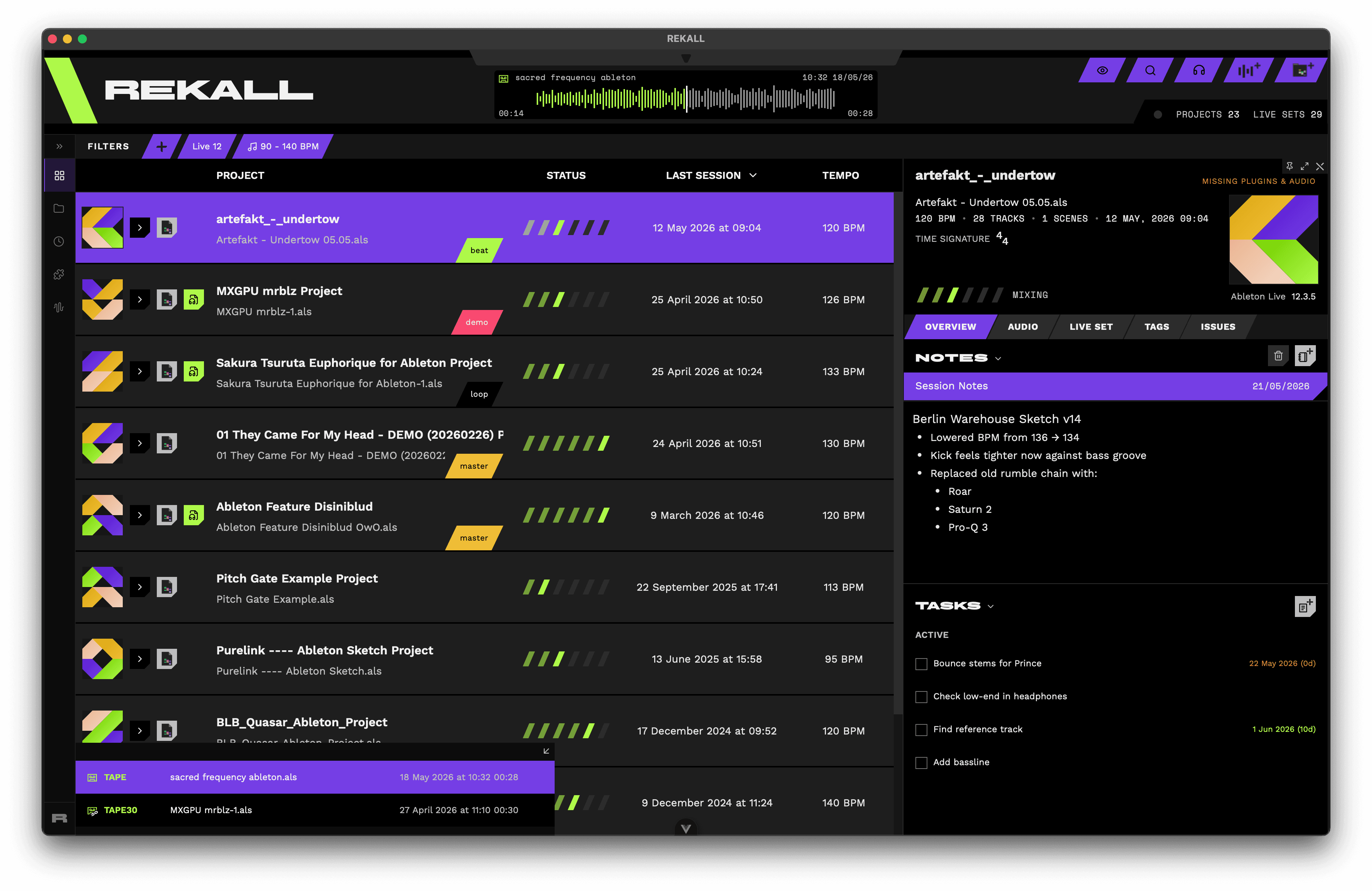Expand the BLB_Quasar_Ableton_Project row

(x=140, y=731)
